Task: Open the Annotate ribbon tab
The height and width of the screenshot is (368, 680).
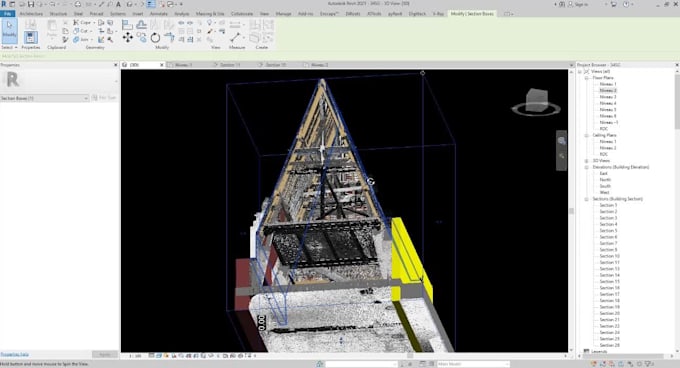Action: (159, 14)
